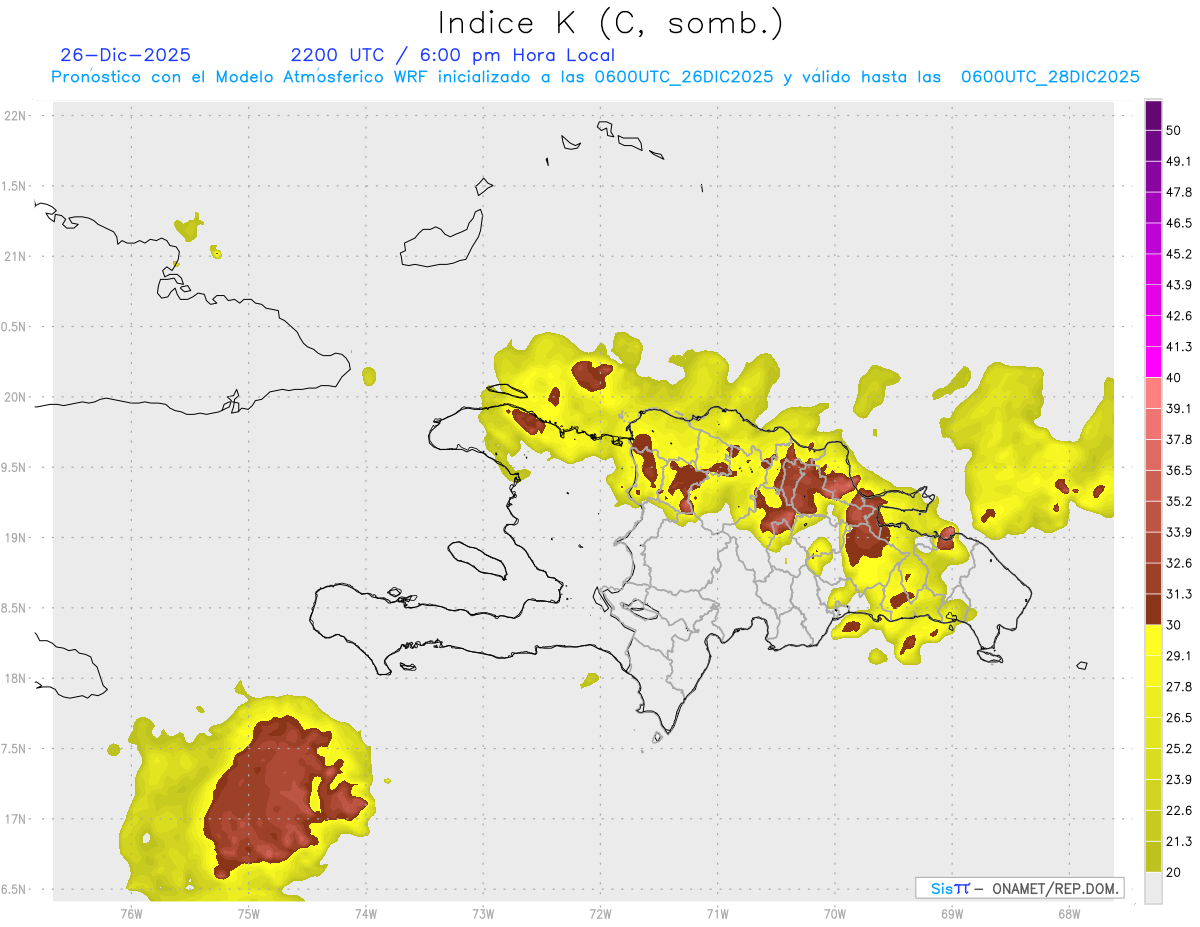Pick the magenta legend band between 40 and 41.3
This screenshot has height=927, width=1200.
pyautogui.click(x=1153, y=362)
